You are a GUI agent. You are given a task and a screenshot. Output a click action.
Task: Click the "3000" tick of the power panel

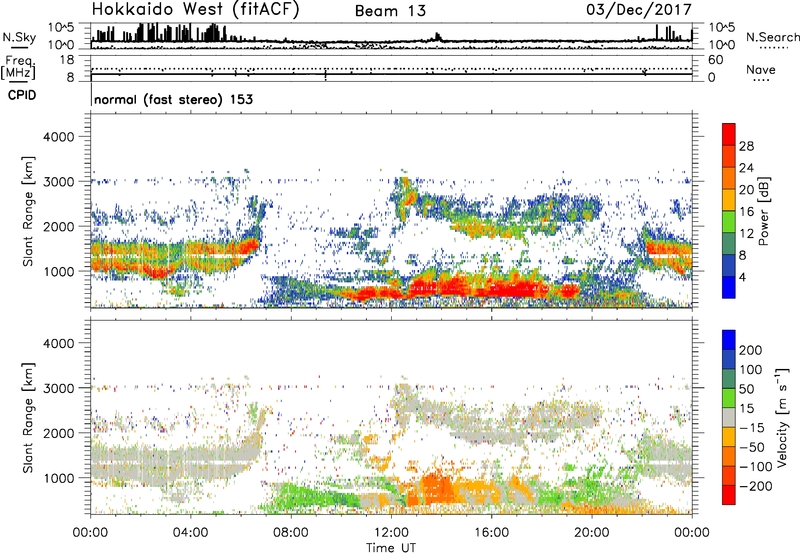[x=58, y=182]
